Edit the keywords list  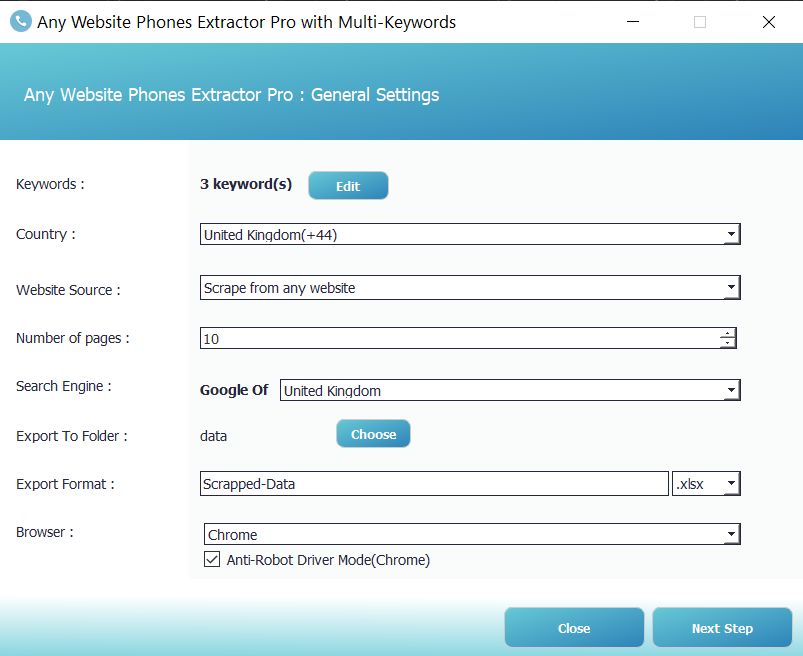348,185
